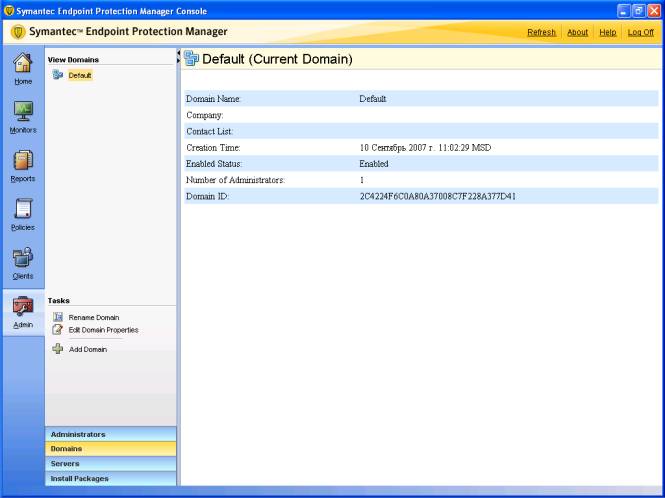This screenshot has height=498, width=665.
Task: Click the Log Off link
Action: pyautogui.click(x=640, y=32)
